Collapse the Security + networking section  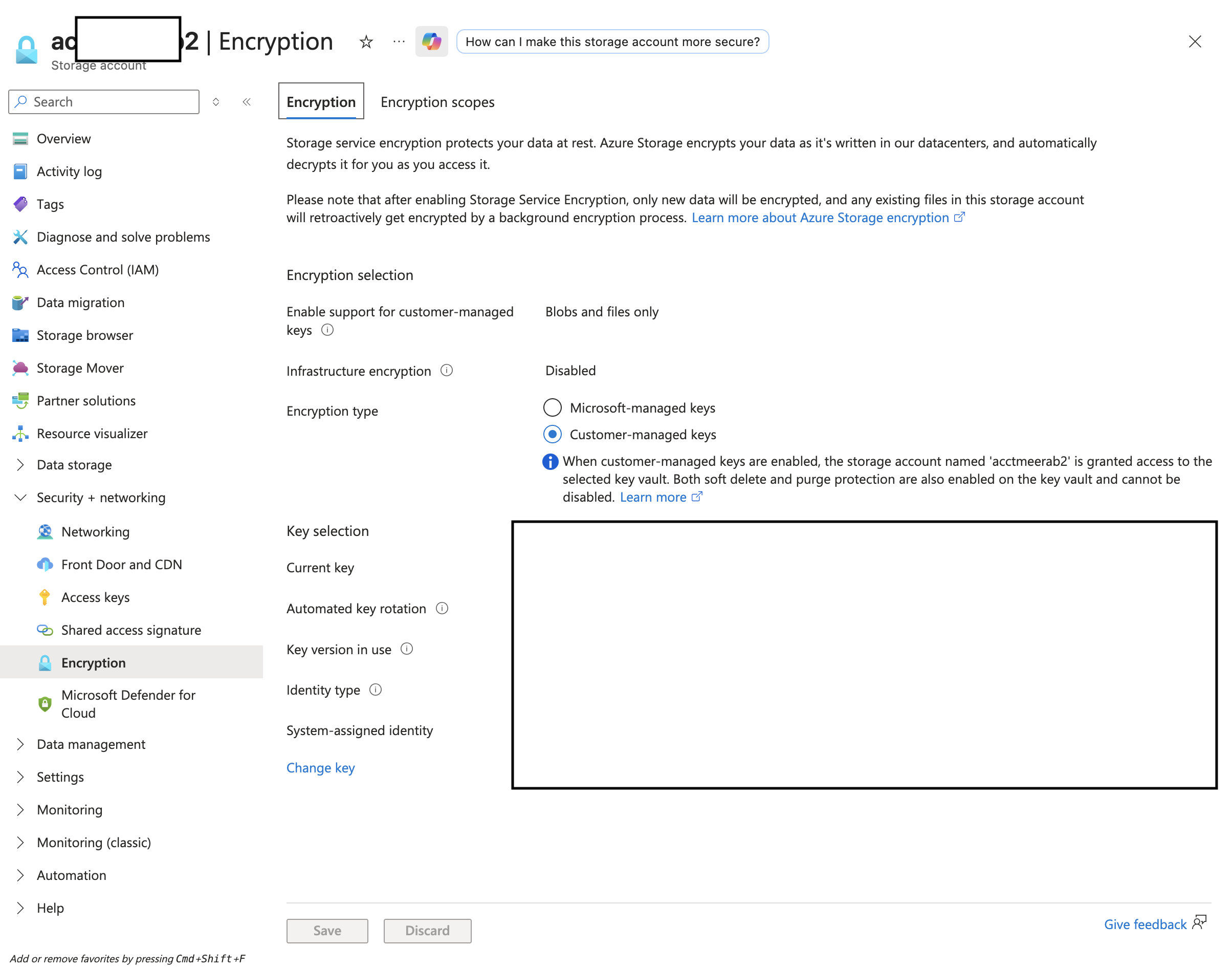click(x=20, y=498)
